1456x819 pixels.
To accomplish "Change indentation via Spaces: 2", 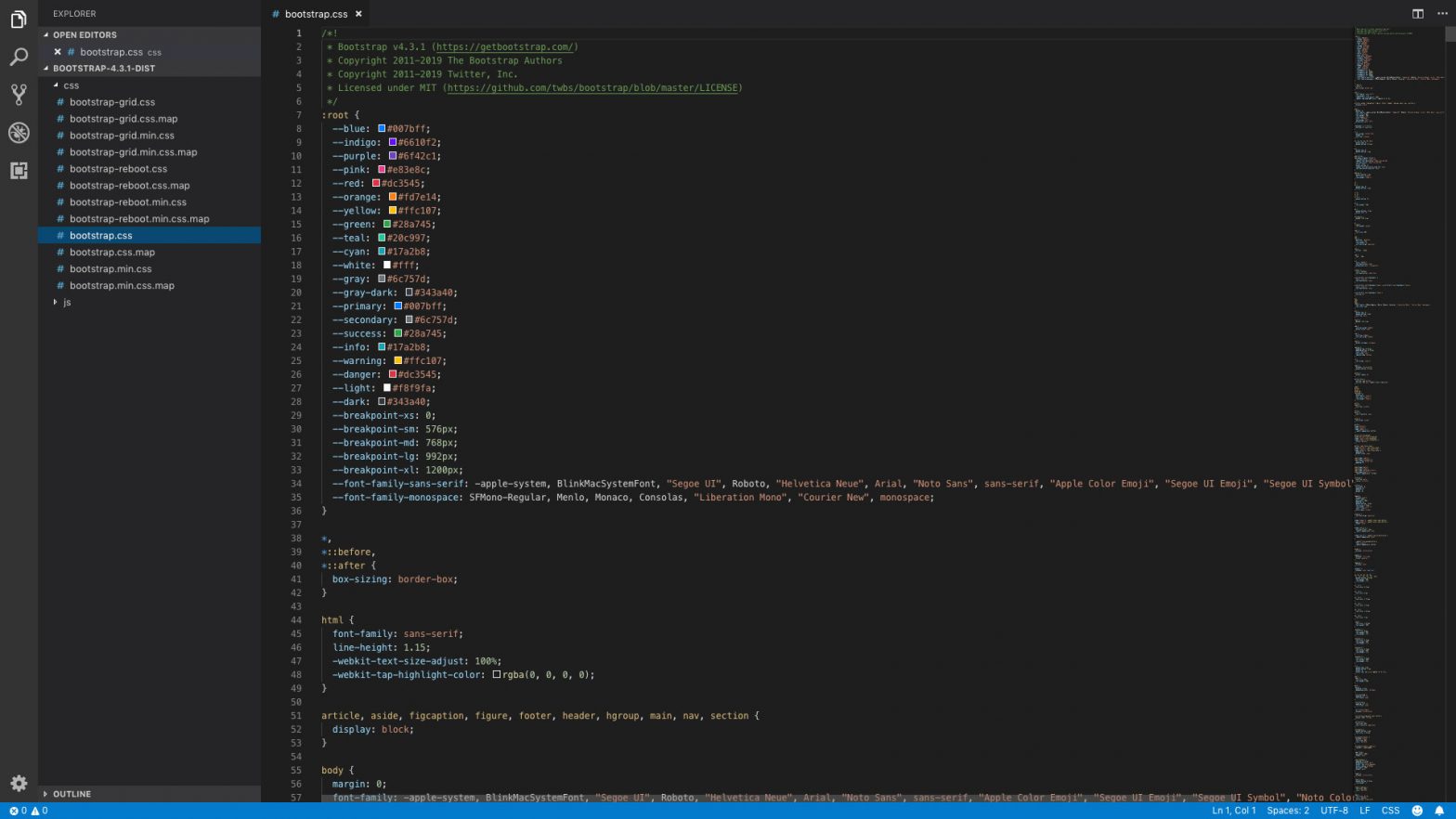I will coord(1288,811).
